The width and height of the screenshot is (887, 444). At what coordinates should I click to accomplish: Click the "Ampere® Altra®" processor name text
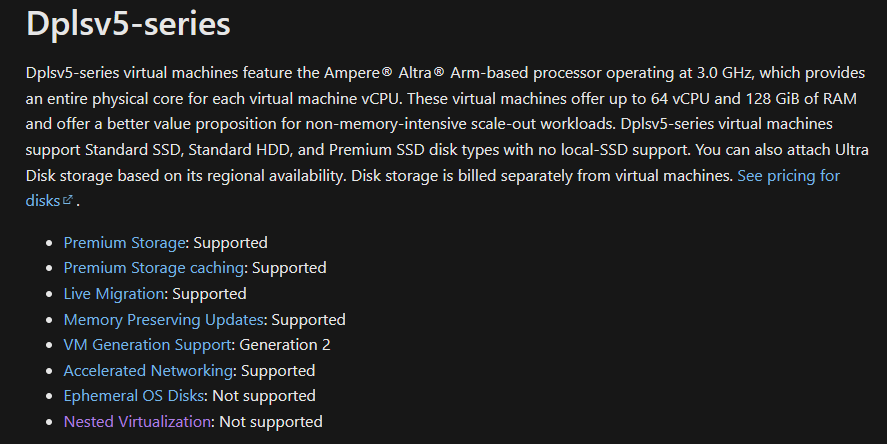(384, 73)
